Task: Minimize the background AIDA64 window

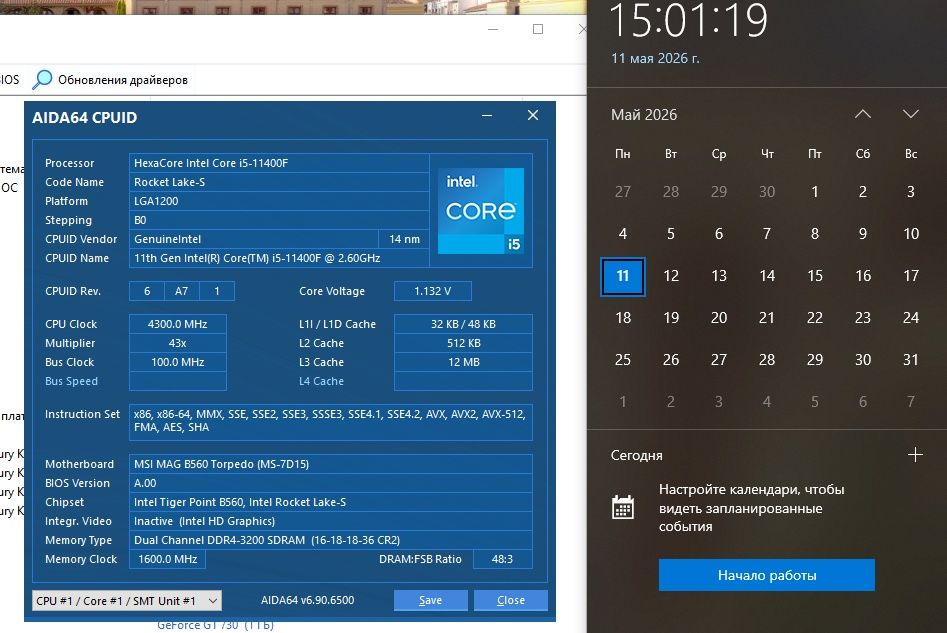Action: pos(493,29)
